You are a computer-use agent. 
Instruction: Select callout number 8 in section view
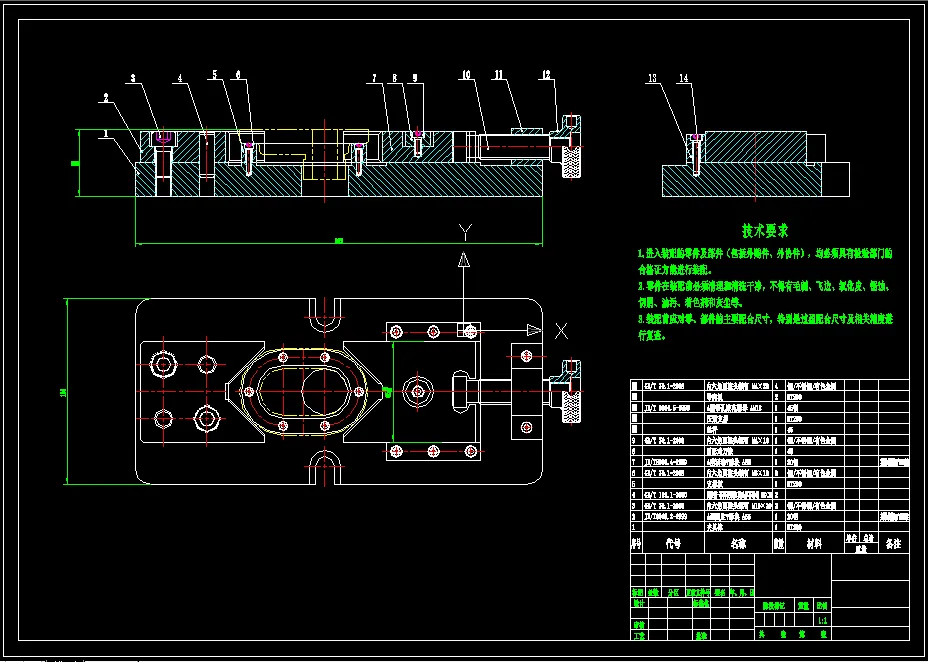tap(395, 78)
